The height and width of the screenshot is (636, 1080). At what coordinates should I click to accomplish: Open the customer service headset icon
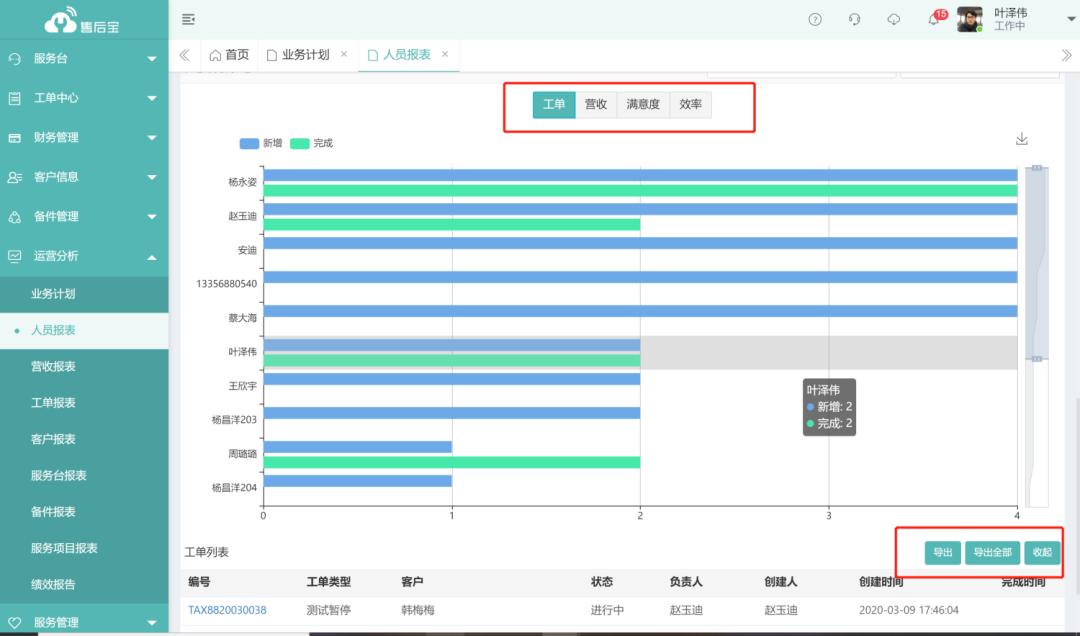click(x=854, y=20)
